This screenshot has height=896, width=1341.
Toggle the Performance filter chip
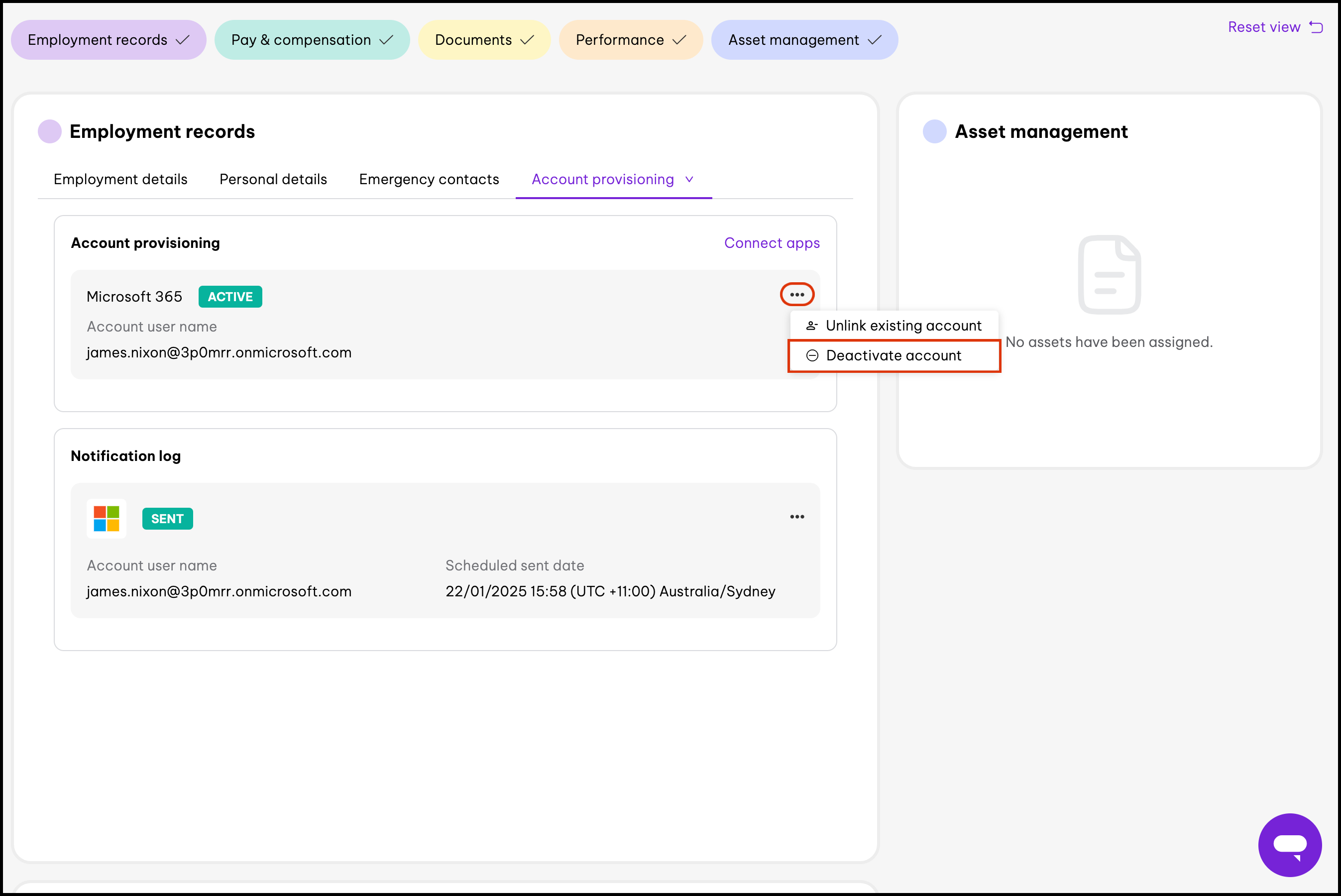(630, 40)
